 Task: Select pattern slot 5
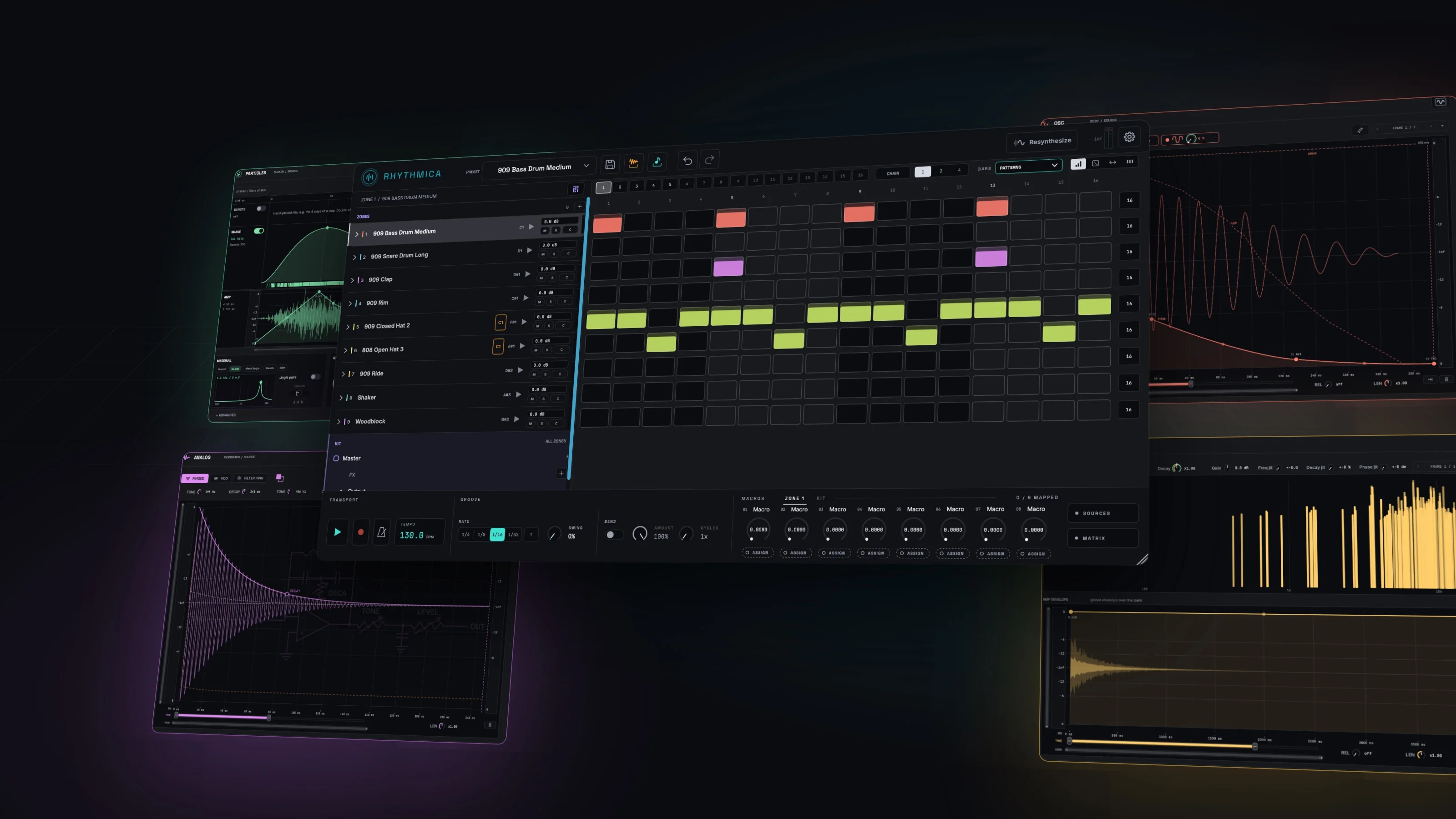[x=670, y=184]
